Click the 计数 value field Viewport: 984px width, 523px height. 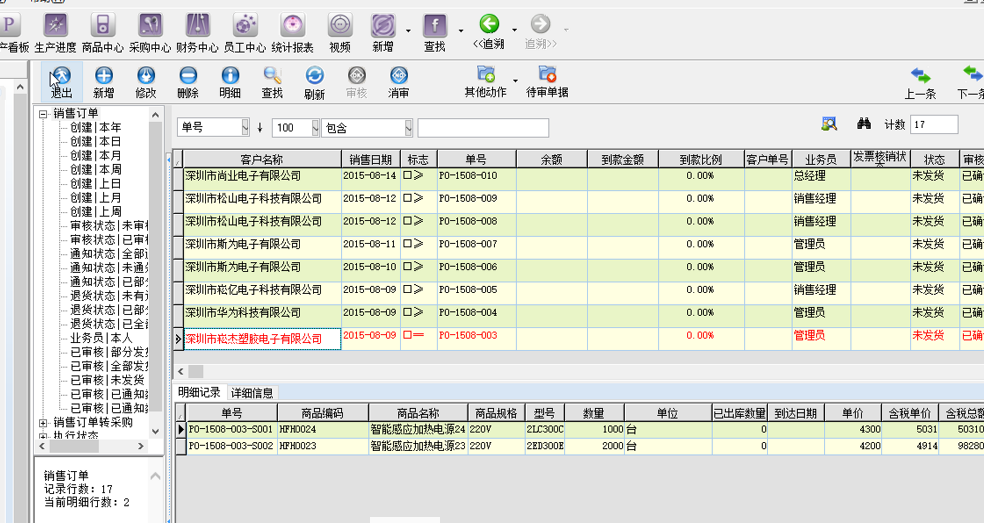(934, 124)
